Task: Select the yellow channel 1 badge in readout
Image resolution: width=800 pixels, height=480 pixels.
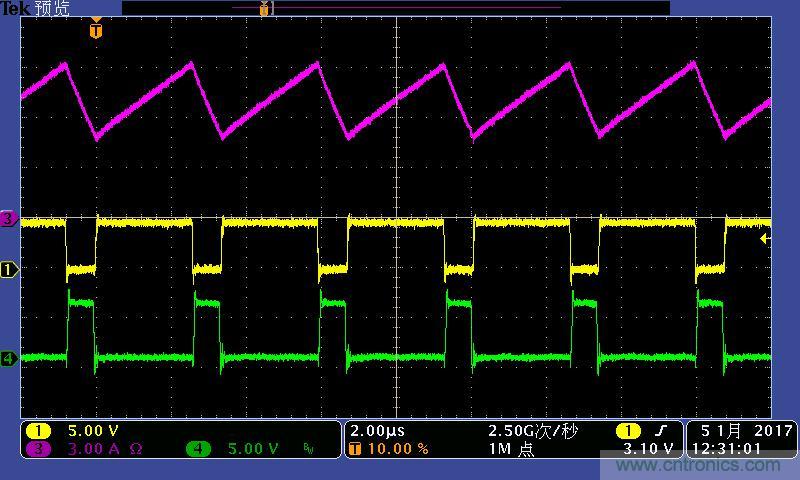Action: coord(38,430)
